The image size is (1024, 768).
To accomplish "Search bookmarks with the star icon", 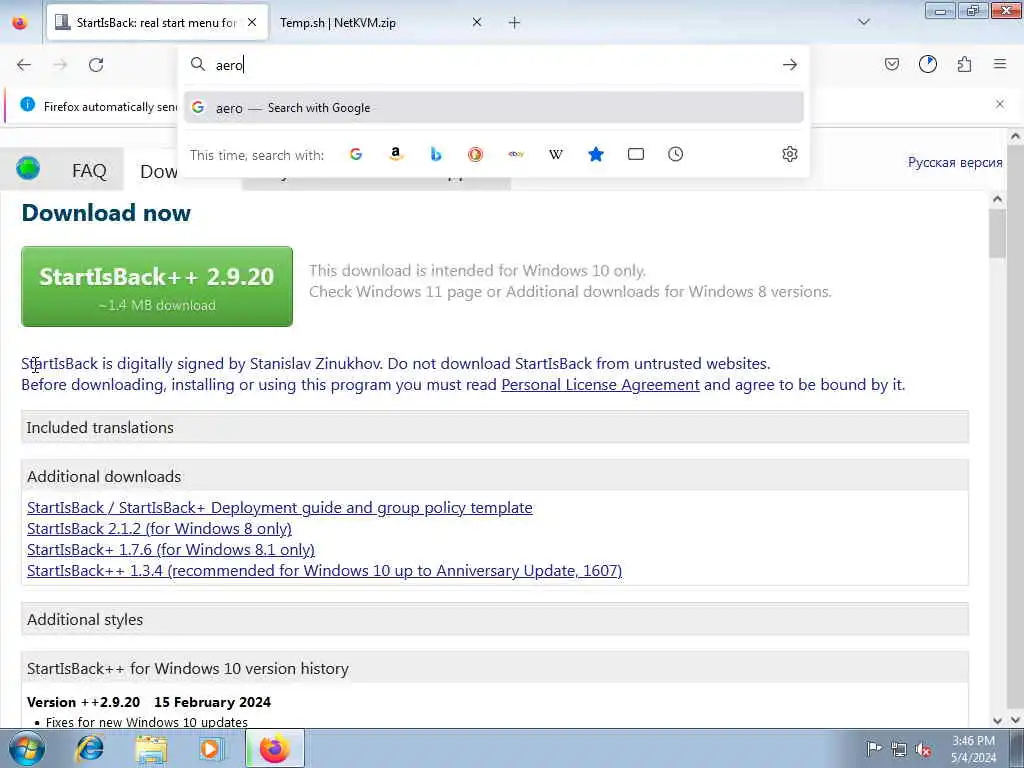I will tap(596, 154).
